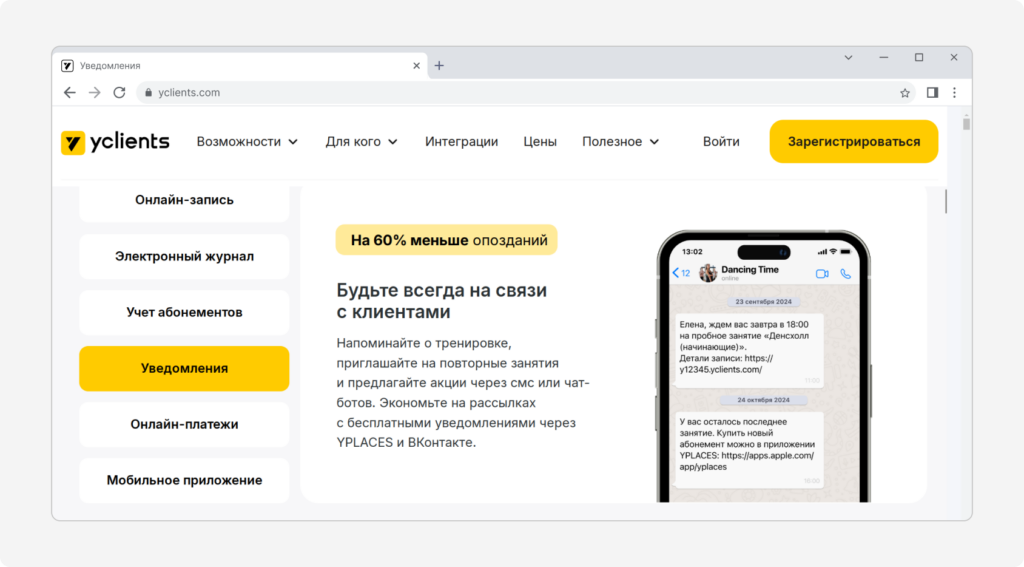Click the tab search chevron in the title bar

tap(848, 57)
